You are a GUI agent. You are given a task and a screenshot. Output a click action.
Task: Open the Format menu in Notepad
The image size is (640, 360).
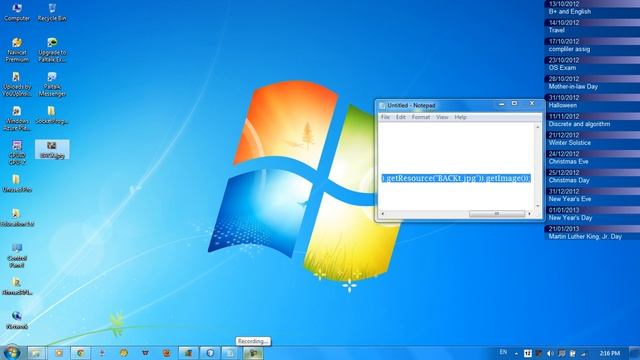click(420, 117)
